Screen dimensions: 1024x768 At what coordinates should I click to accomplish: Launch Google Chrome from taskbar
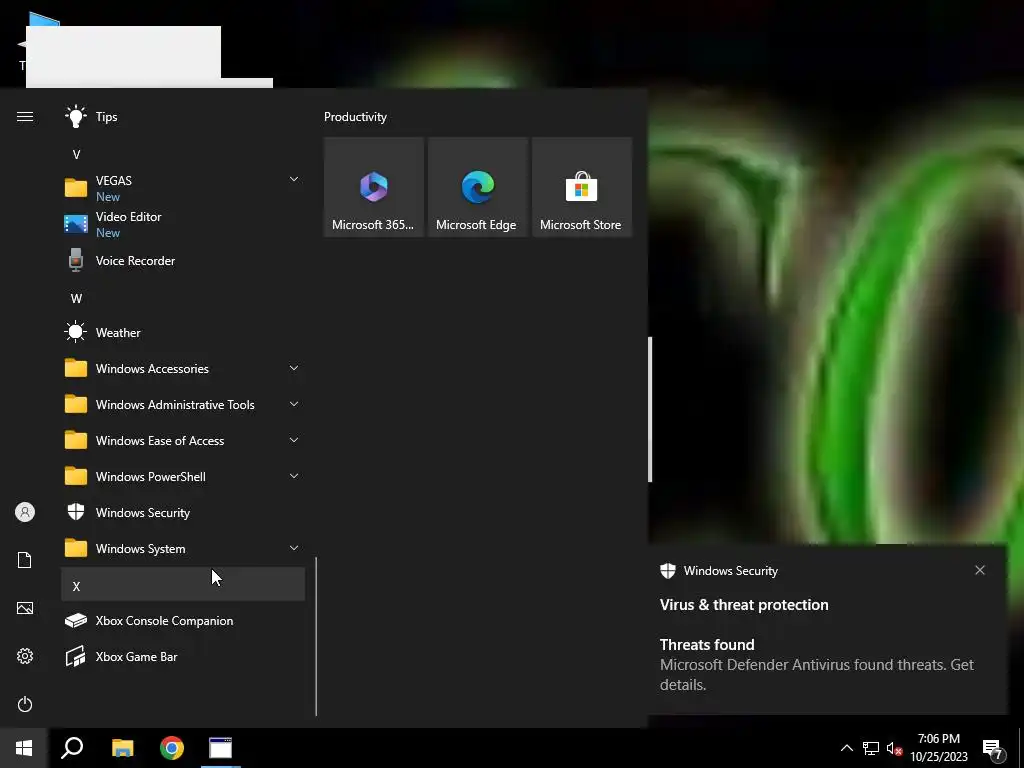(x=172, y=748)
